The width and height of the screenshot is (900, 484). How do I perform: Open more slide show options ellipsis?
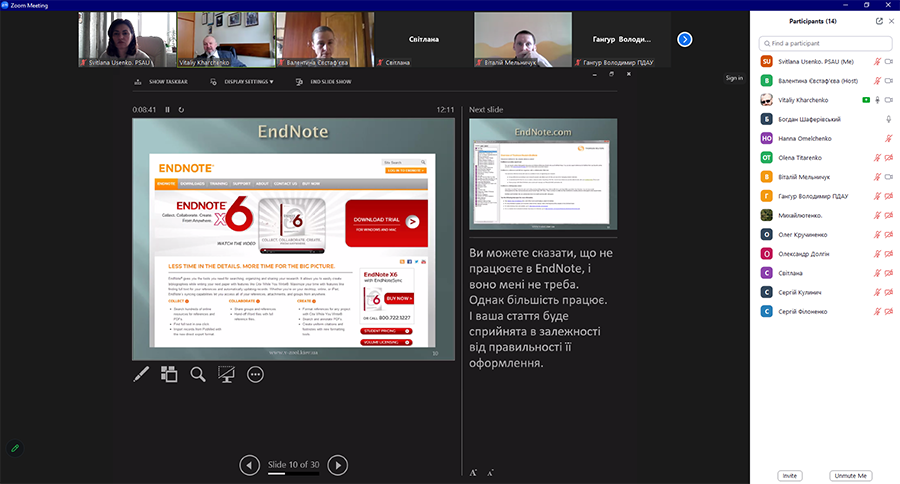click(x=255, y=374)
